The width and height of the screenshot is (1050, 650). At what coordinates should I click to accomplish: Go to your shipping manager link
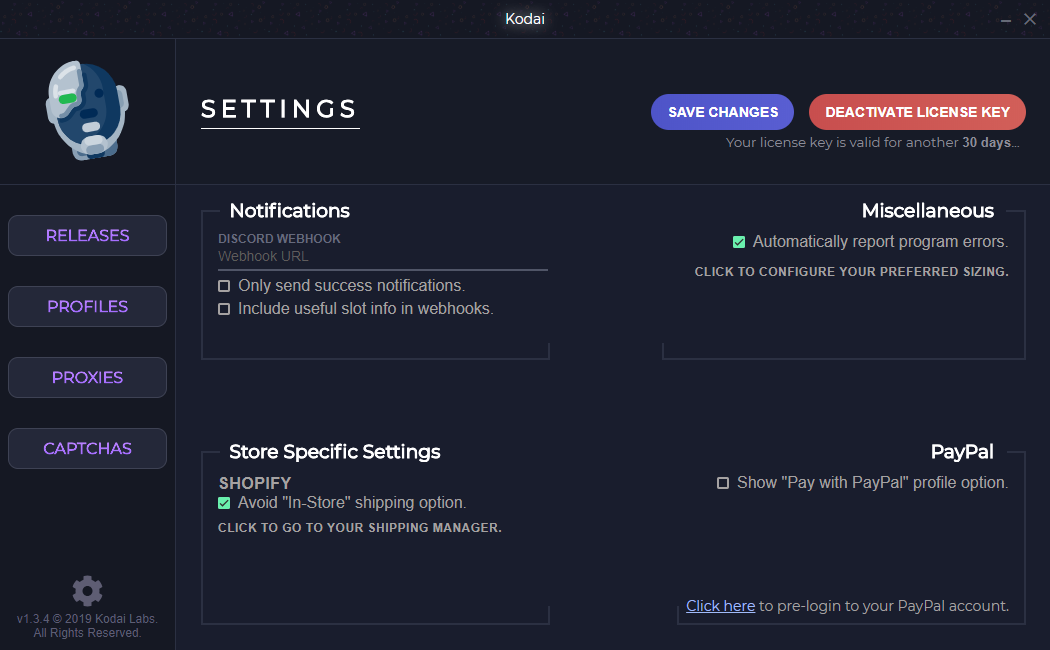point(360,527)
